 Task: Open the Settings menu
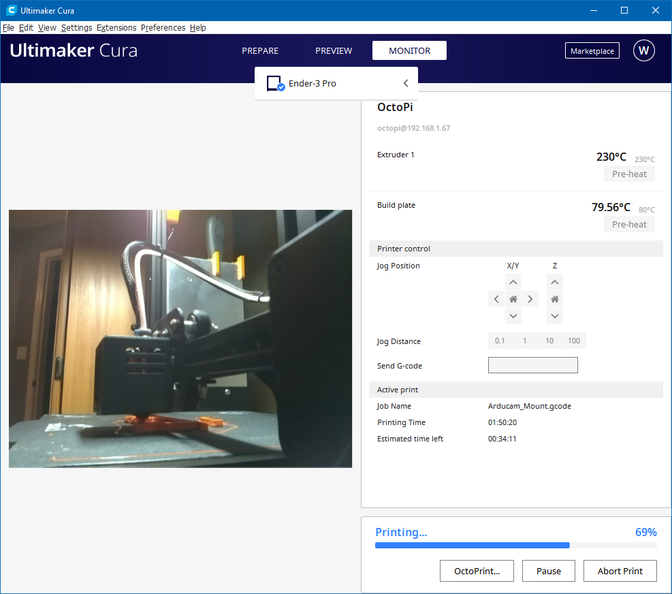[77, 28]
